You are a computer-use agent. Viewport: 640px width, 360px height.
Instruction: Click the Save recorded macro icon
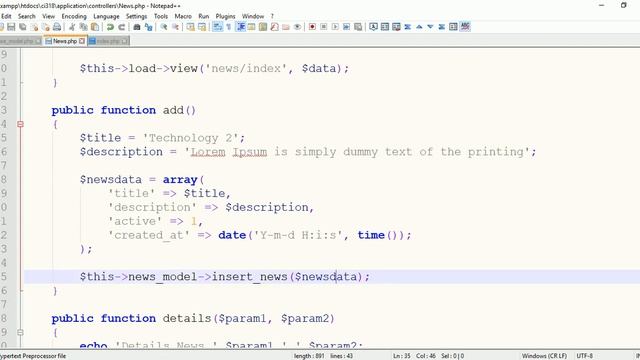click(x=358, y=27)
